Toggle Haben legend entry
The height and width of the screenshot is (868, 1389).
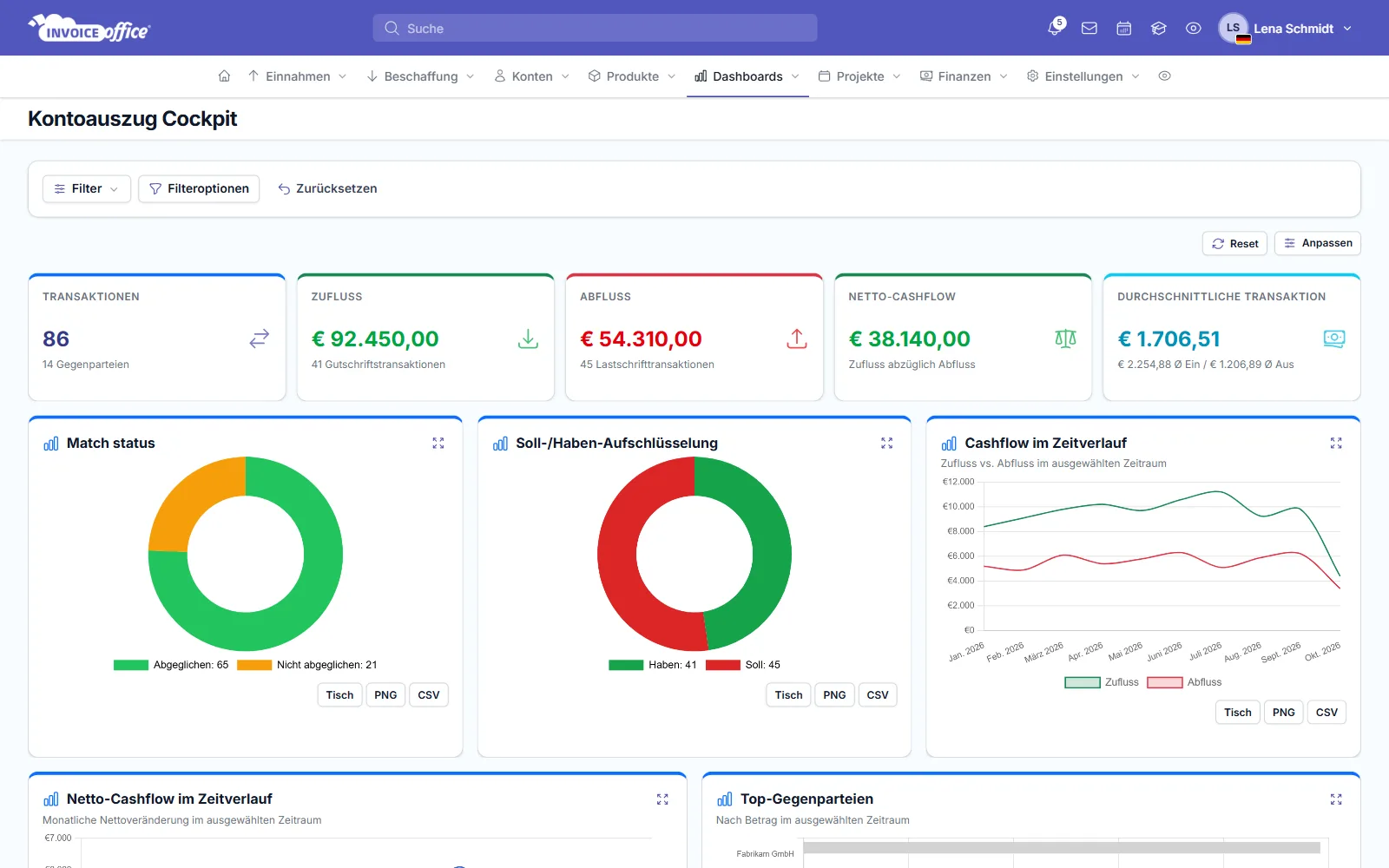(x=653, y=665)
